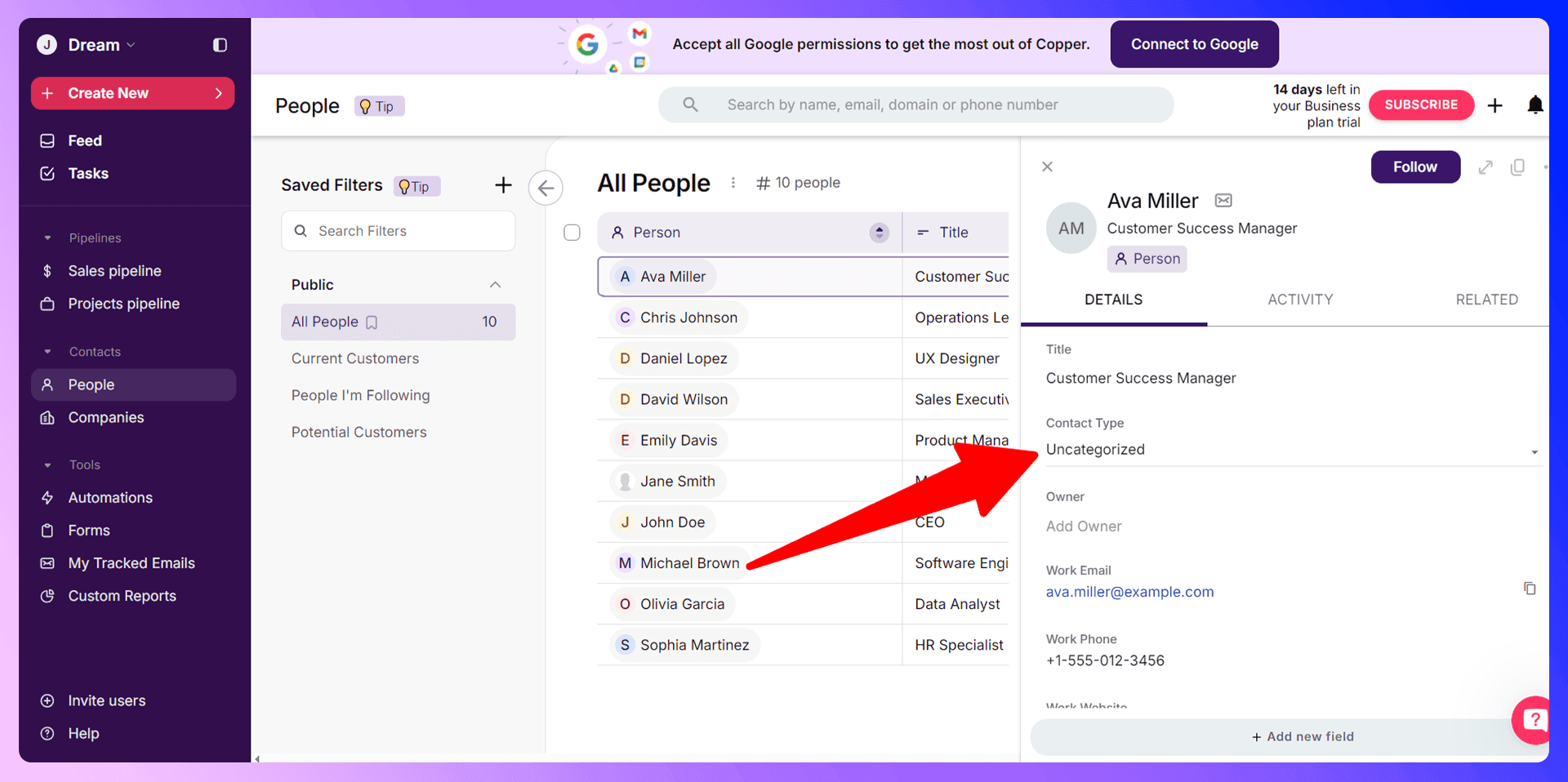This screenshot has height=782, width=1568.
Task: Open Tasks in the sidebar
Action: [x=88, y=173]
